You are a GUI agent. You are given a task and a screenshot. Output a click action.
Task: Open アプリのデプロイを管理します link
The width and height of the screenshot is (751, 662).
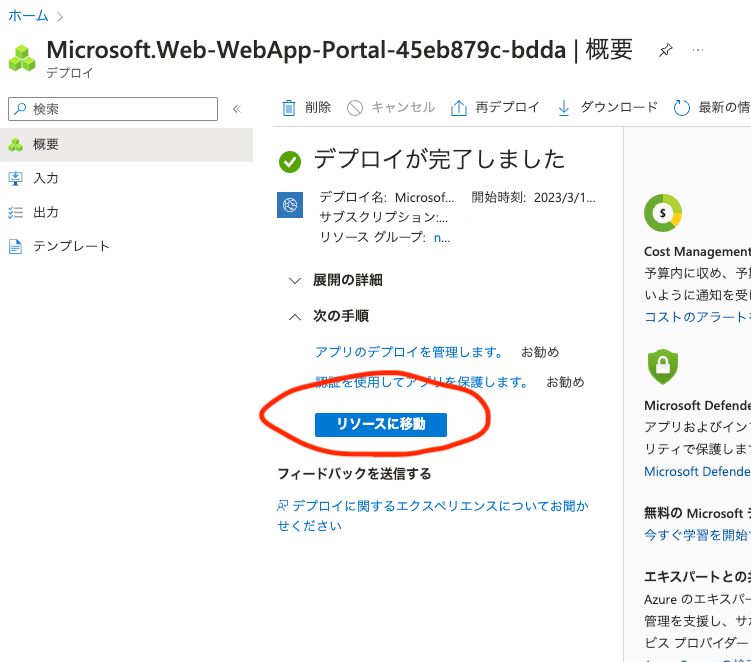click(409, 352)
